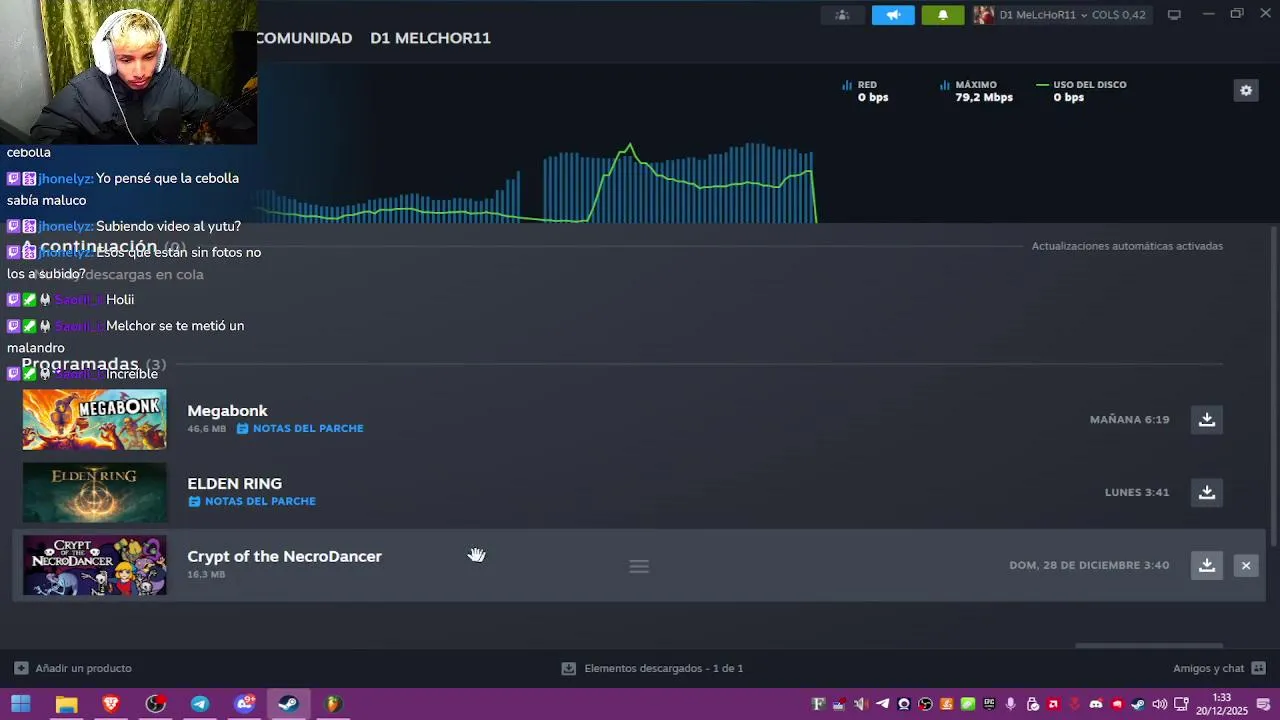Open FL Studio from the taskbar
This screenshot has height=720, width=1280.
(333, 704)
